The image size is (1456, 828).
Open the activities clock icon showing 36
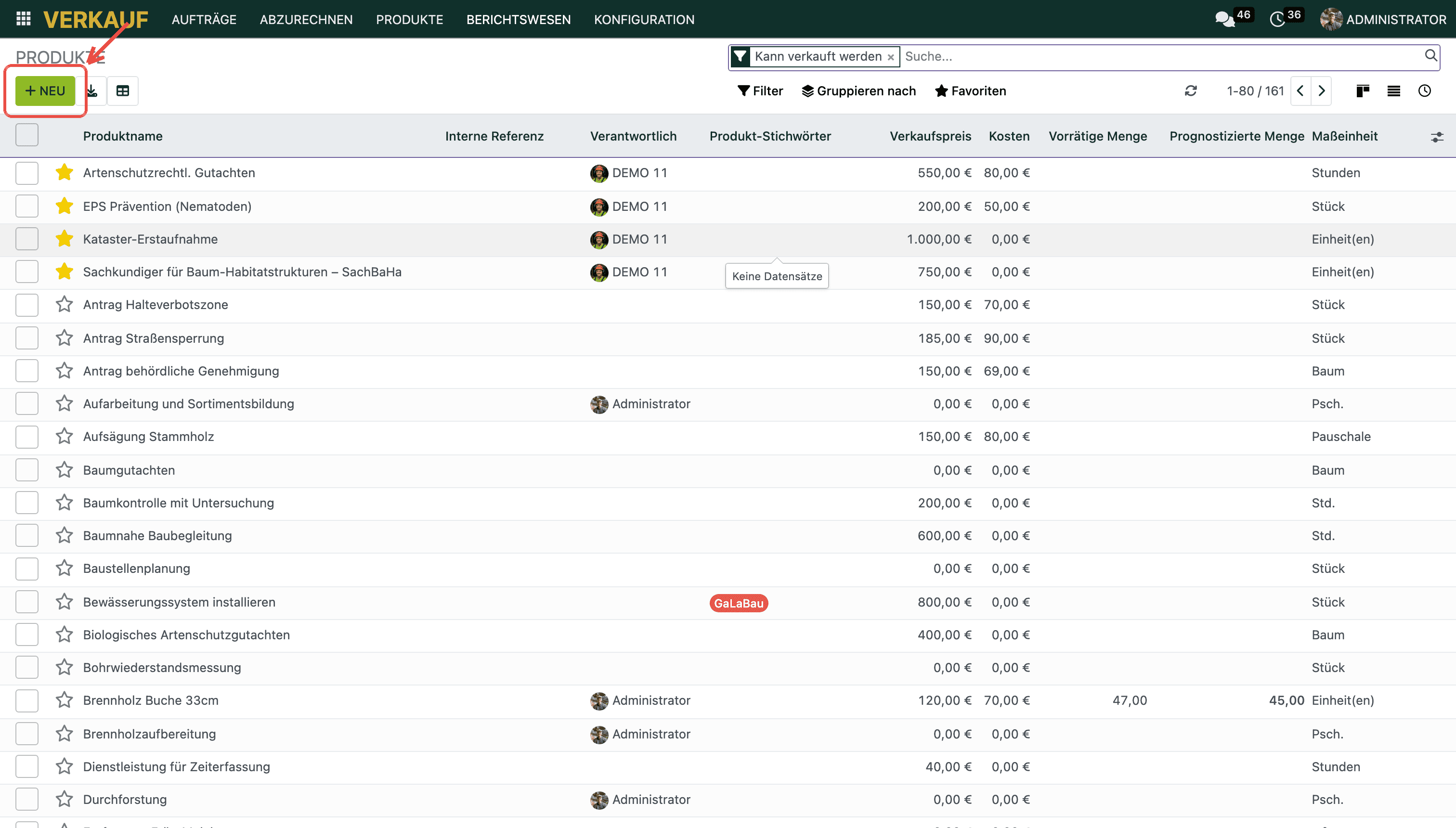(1277, 19)
